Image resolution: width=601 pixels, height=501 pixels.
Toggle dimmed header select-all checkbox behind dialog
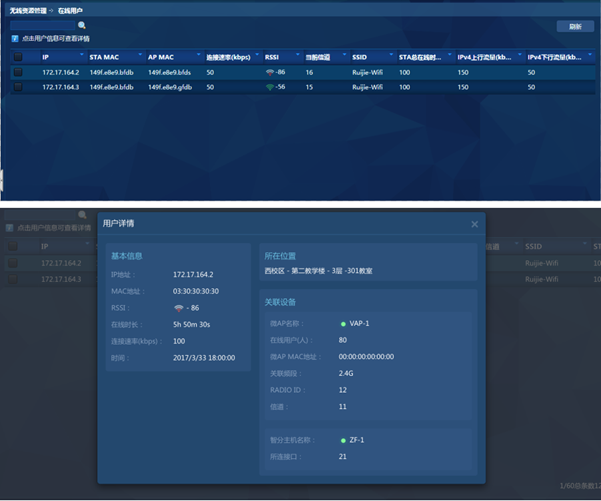(x=13, y=246)
